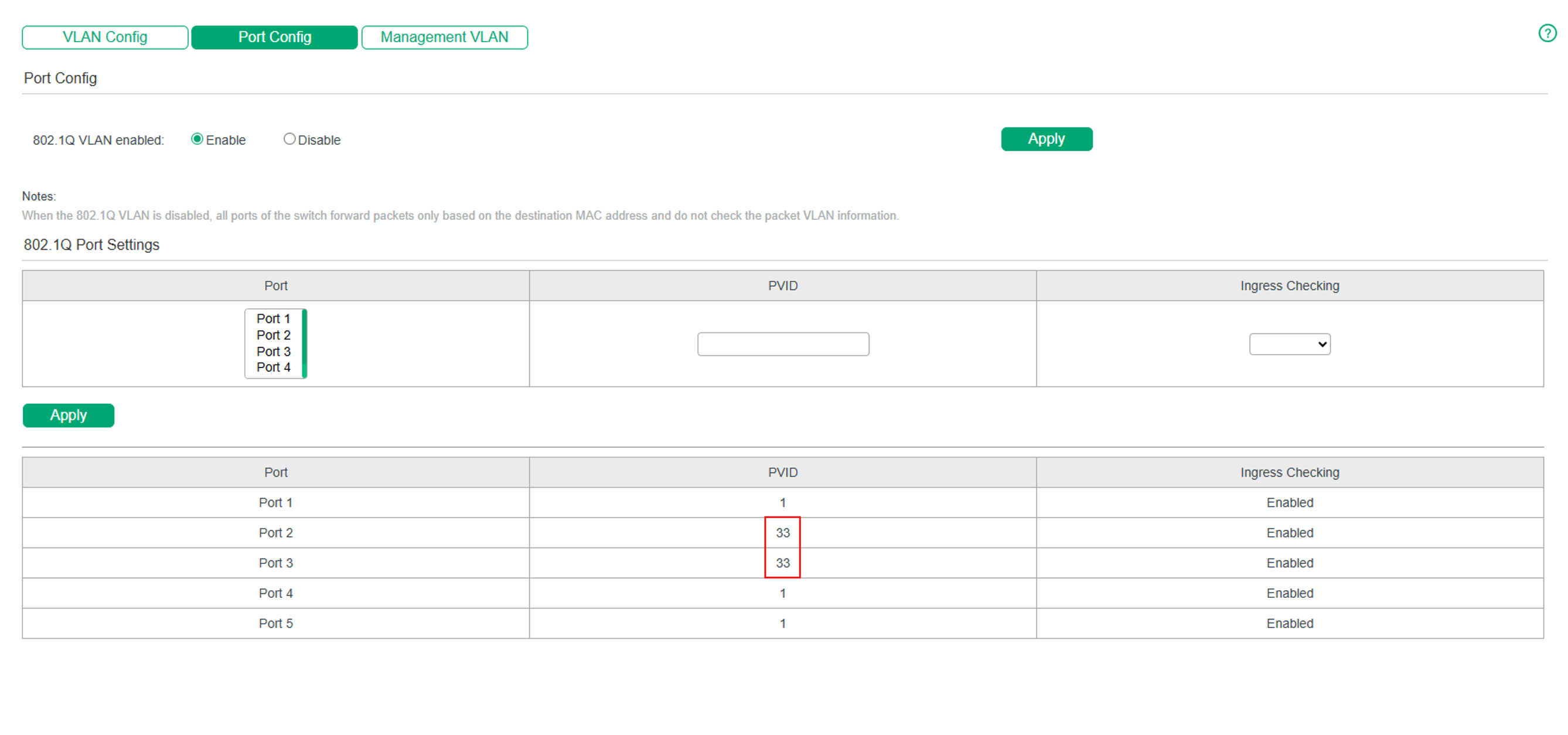Image resolution: width=1568 pixels, height=735 pixels.
Task: Switch to the VLAN Config tab
Action: (105, 37)
